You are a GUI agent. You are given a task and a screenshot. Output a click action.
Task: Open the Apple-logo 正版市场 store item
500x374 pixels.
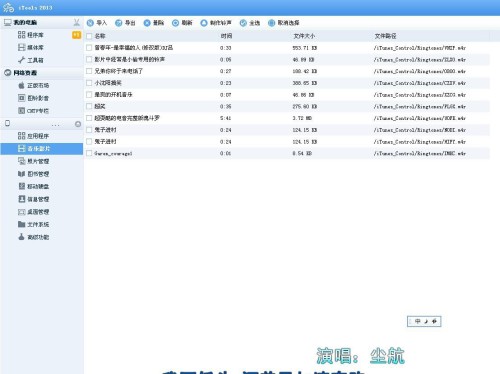pos(33,85)
